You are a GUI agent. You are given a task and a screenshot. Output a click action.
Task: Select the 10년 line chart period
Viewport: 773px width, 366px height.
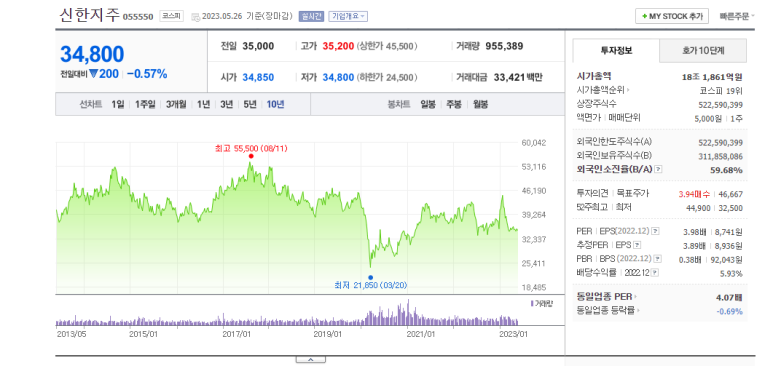[x=275, y=105]
